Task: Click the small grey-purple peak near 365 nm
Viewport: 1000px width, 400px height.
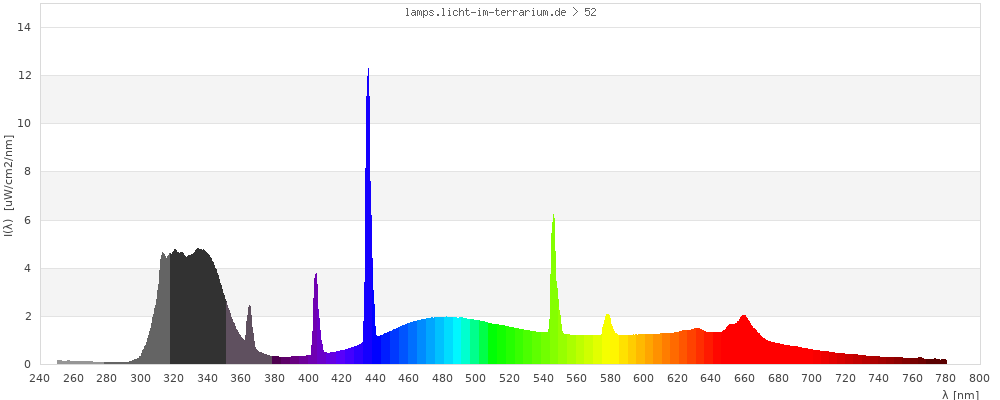Action: [x=249, y=335]
